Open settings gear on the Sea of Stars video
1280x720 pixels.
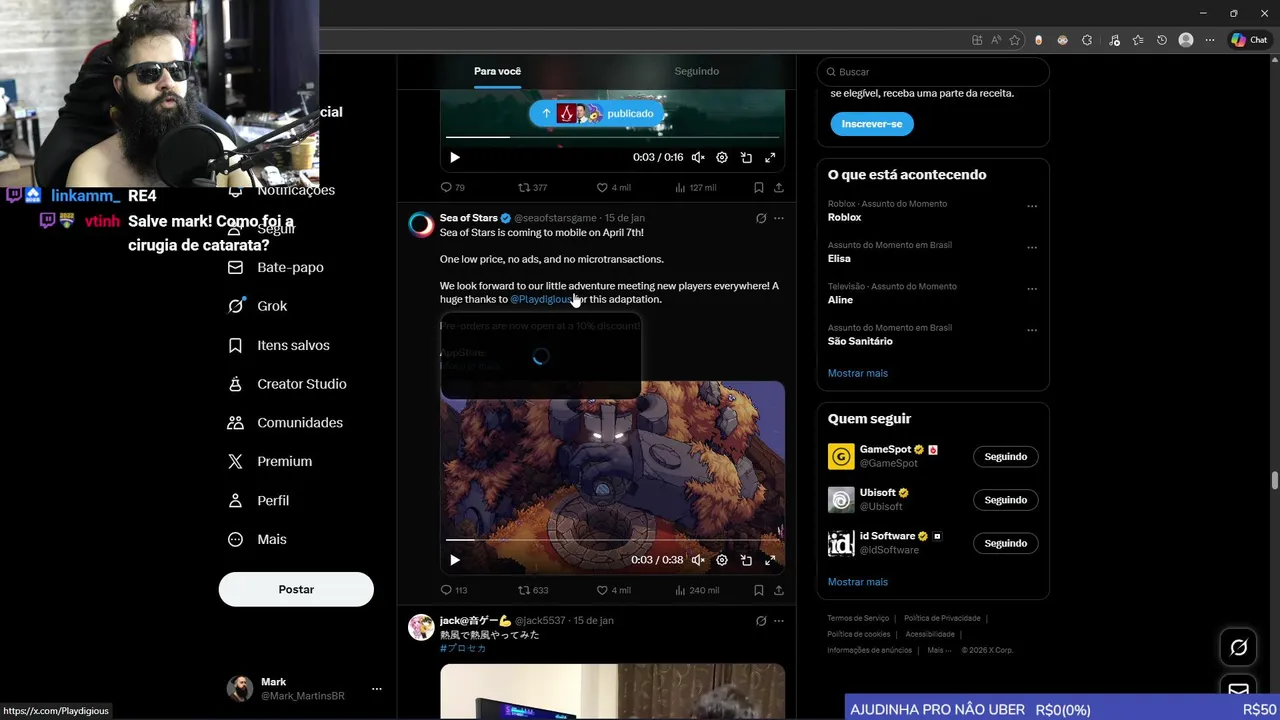(x=722, y=560)
